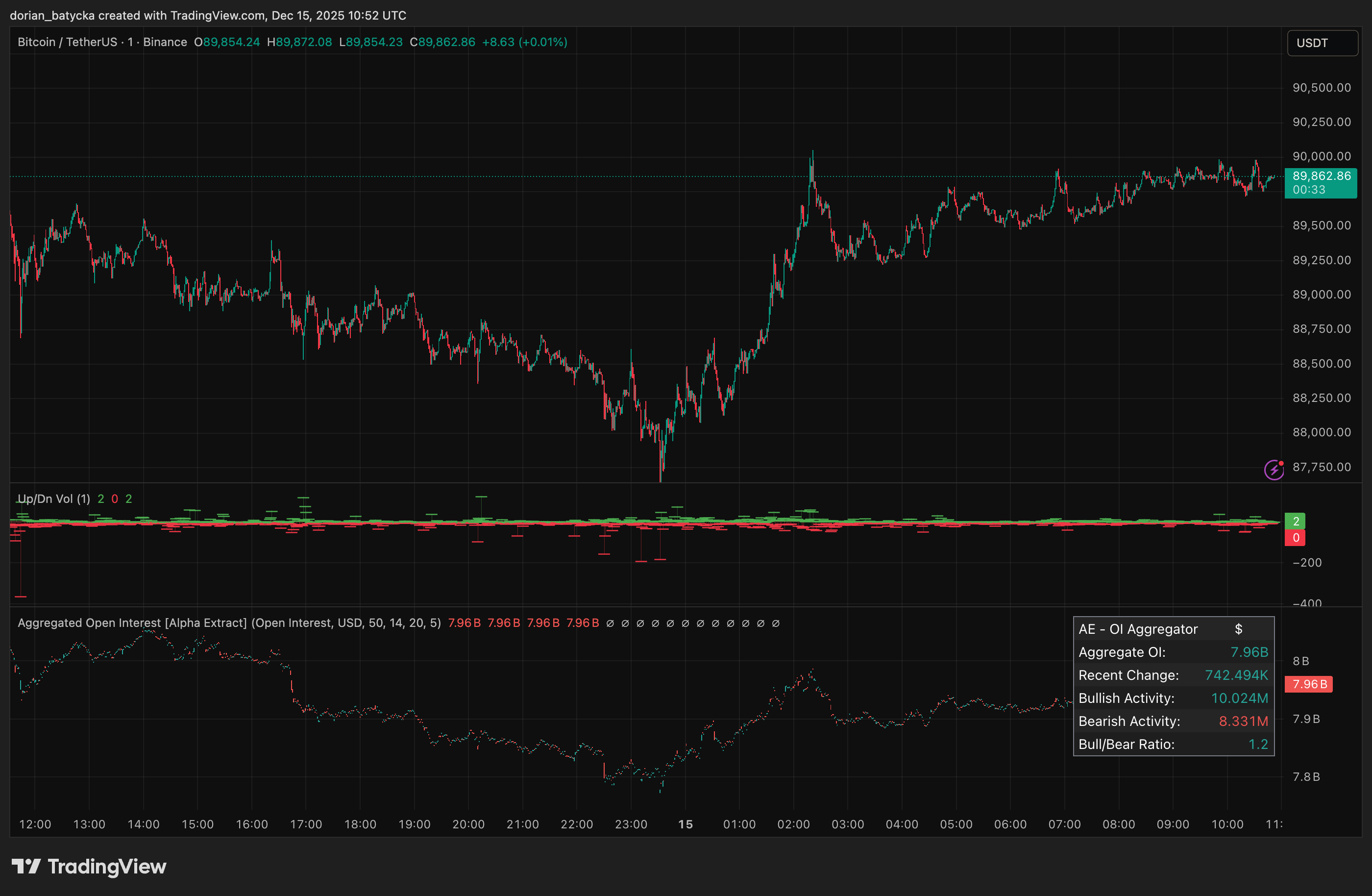
Task: Click the current price label 89,862.86
Action: click(1321, 176)
